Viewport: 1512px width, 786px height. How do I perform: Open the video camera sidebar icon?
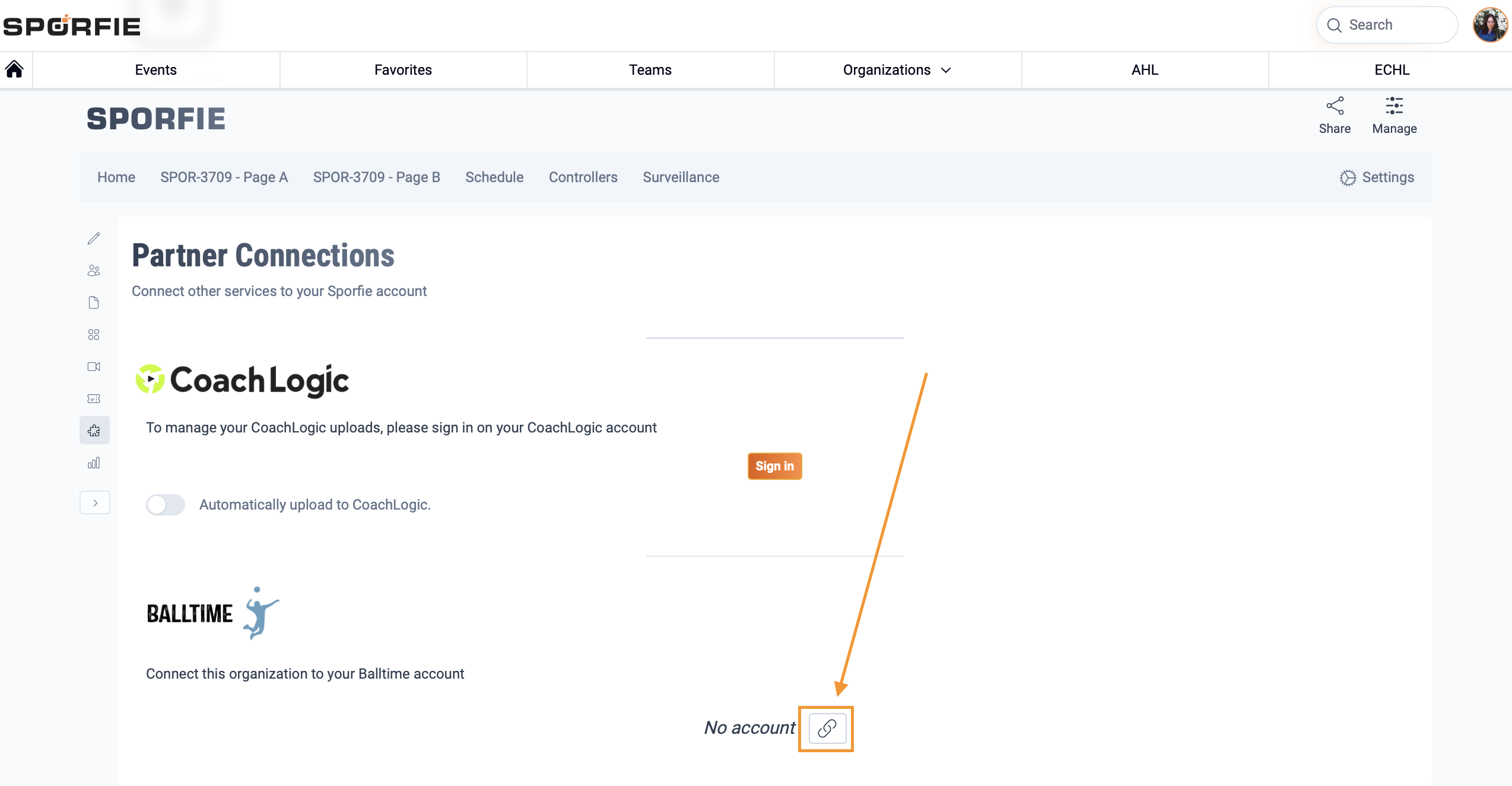pyautogui.click(x=94, y=367)
